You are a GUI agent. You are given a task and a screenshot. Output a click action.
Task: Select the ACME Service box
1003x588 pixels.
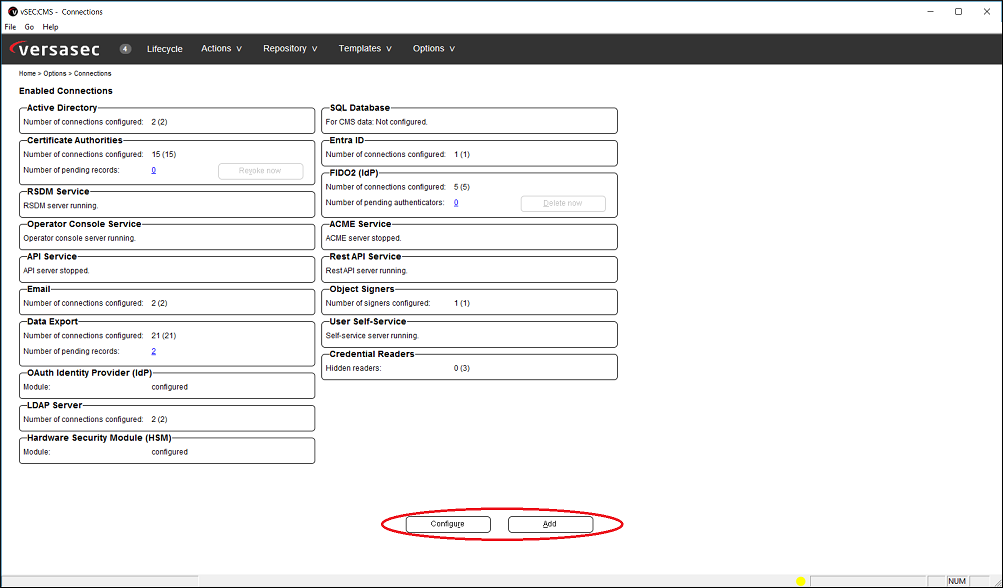pyautogui.click(x=470, y=235)
